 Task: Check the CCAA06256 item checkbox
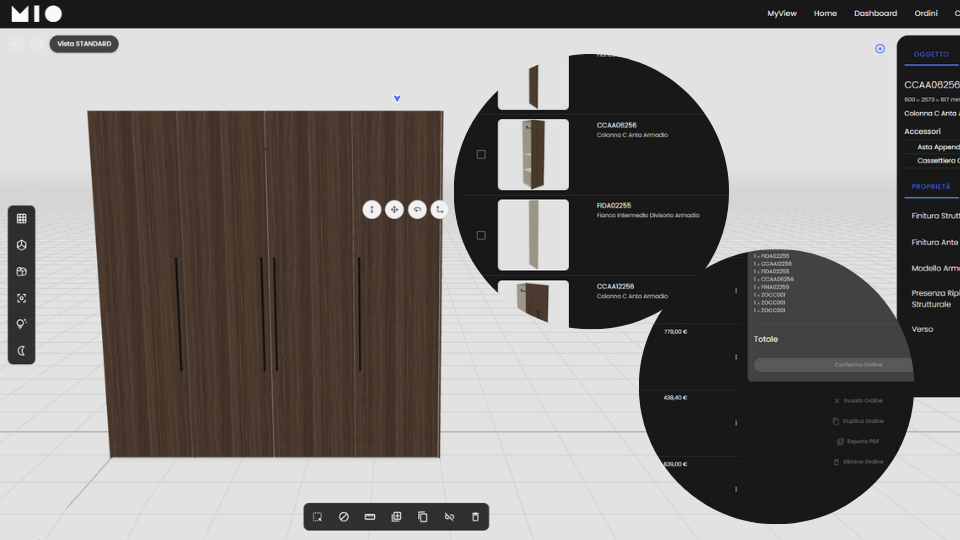[481, 155]
